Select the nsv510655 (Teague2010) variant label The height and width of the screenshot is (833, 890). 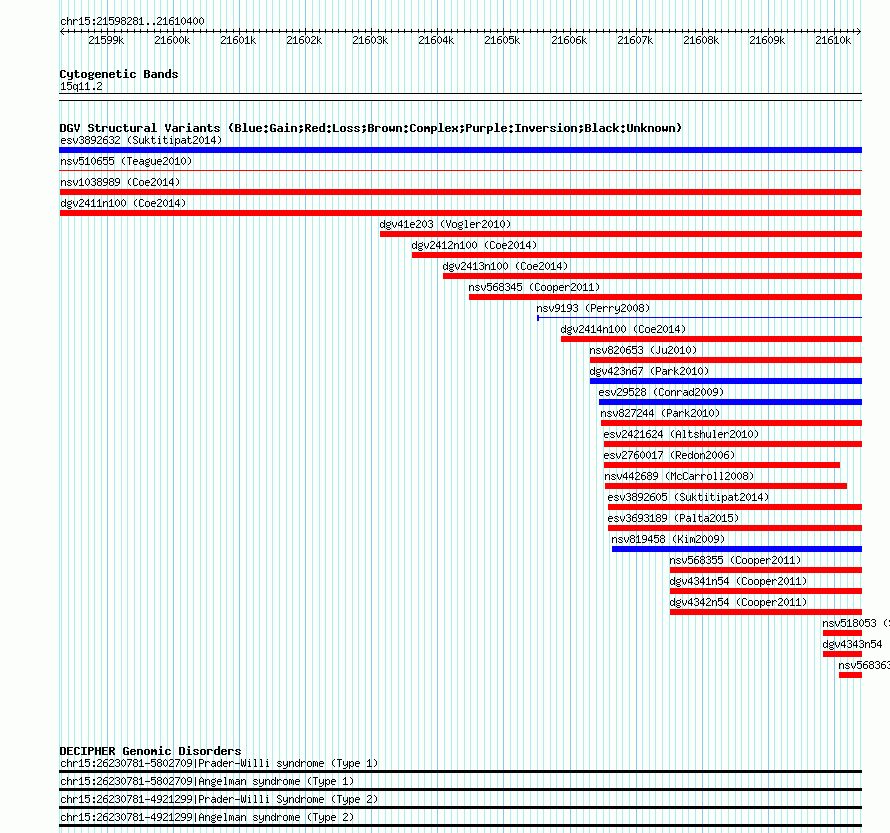pyautogui.click(x=126, y=161)
